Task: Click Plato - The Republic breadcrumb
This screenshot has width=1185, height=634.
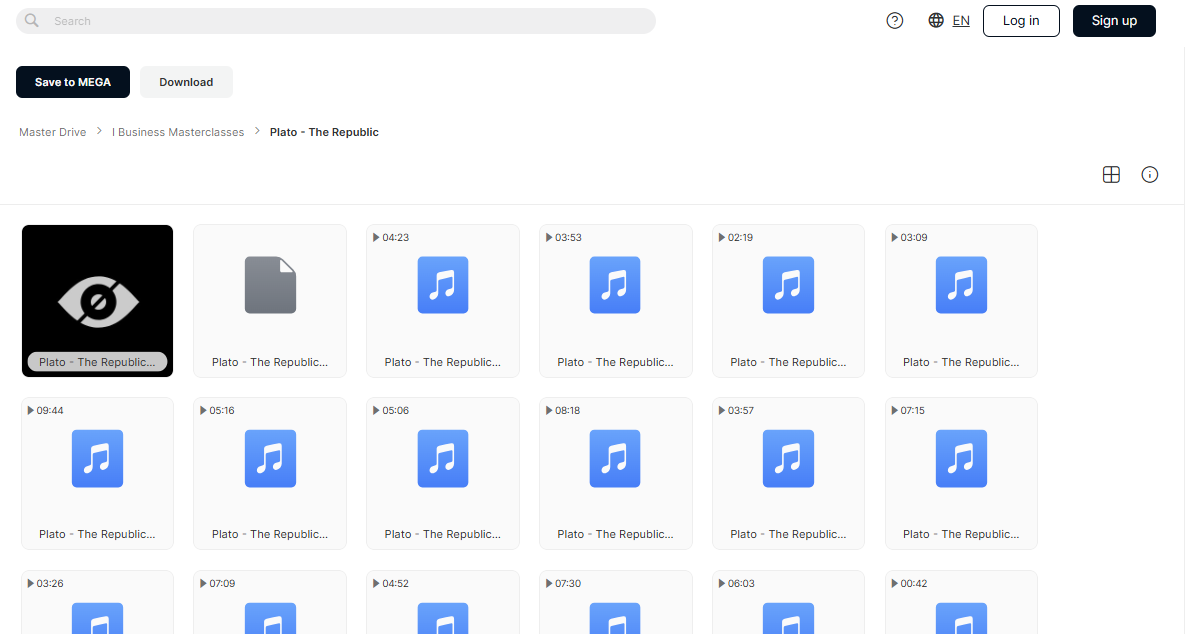Action: [x=324, y=131]
